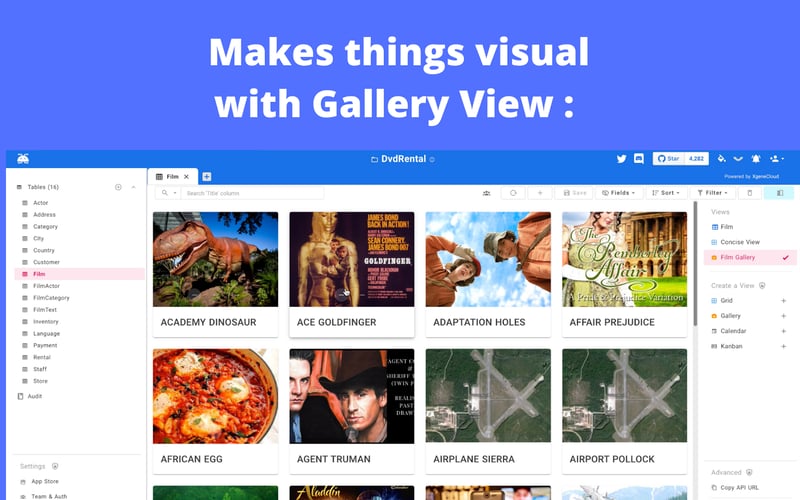Switch to Concise View
Viewport: 800px width, 500px height.
coord(740,242)
